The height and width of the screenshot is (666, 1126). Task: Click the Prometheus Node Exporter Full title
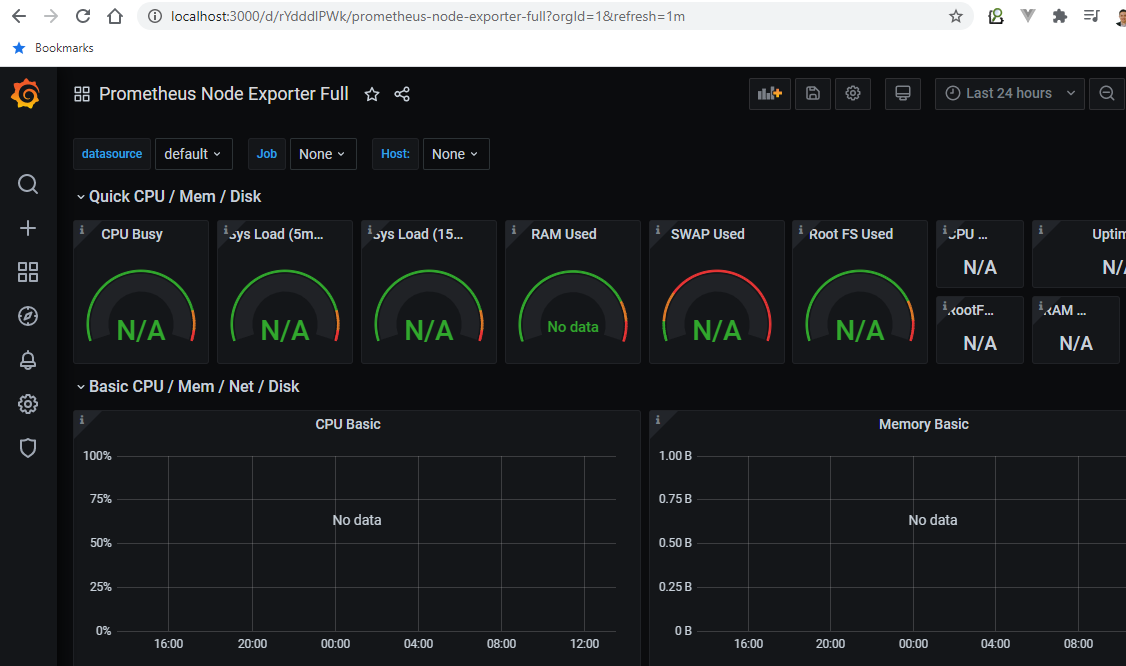223,94
